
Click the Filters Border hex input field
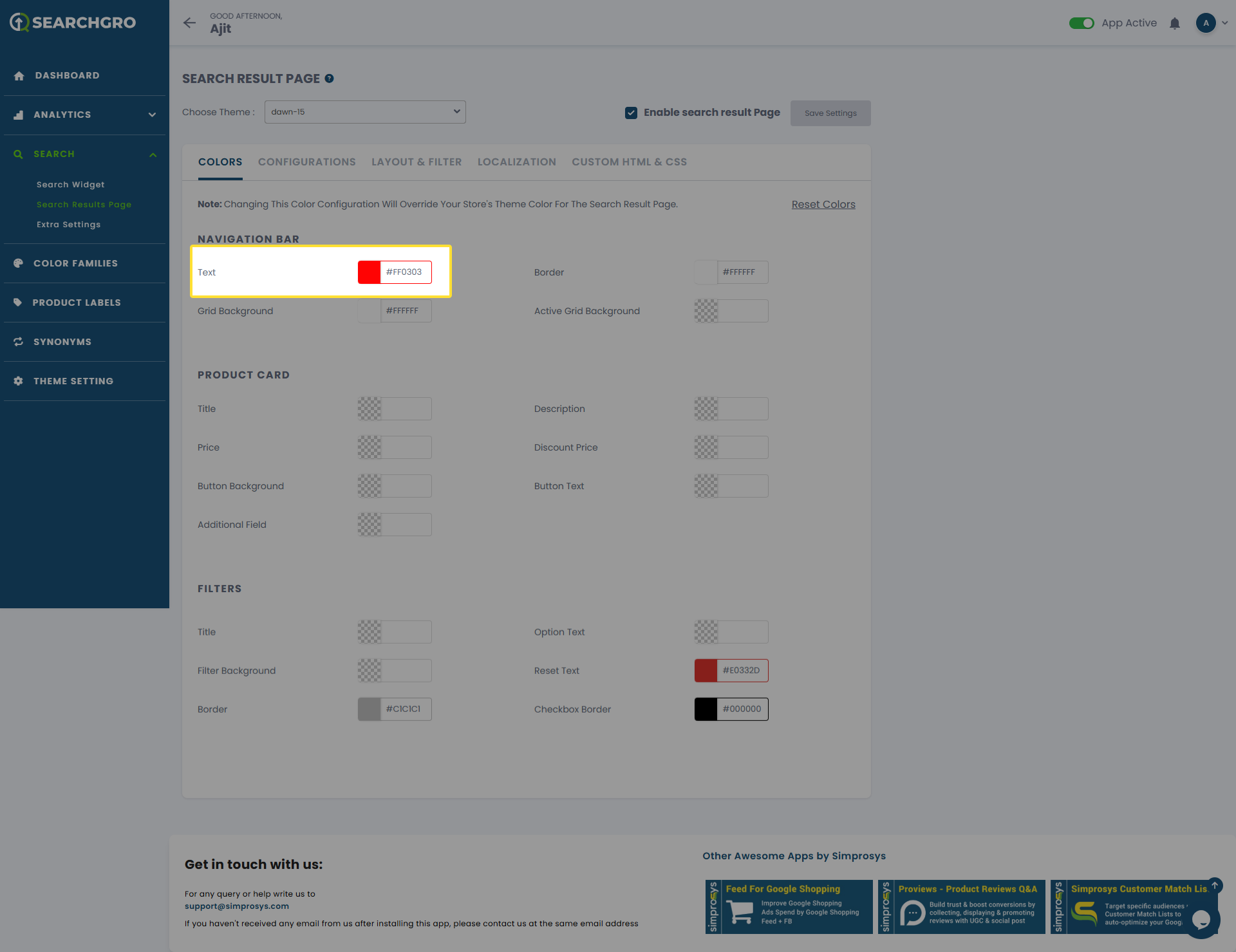point(405,709)
